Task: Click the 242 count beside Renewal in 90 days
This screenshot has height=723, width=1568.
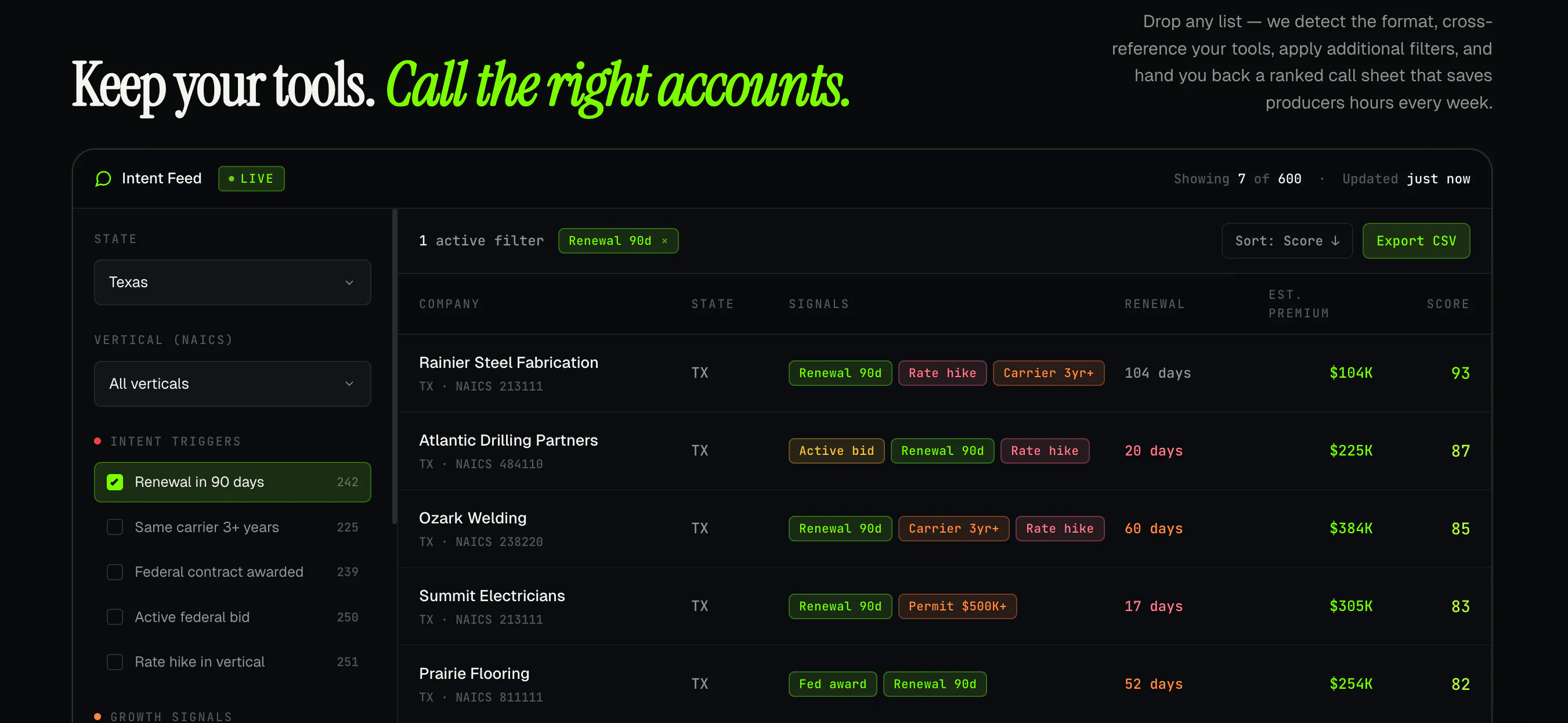Action: (x=348, y=482)
